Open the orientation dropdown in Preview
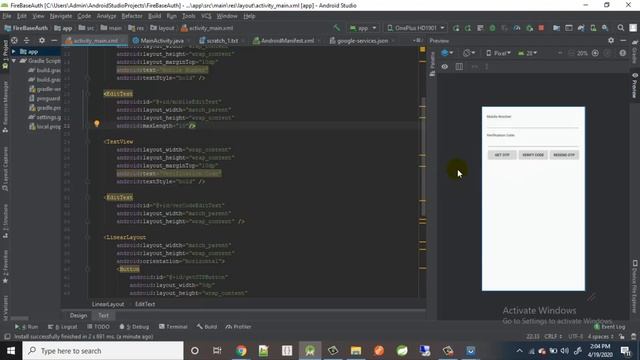Viewport: 640px width, 360px height. click(469, 53)
